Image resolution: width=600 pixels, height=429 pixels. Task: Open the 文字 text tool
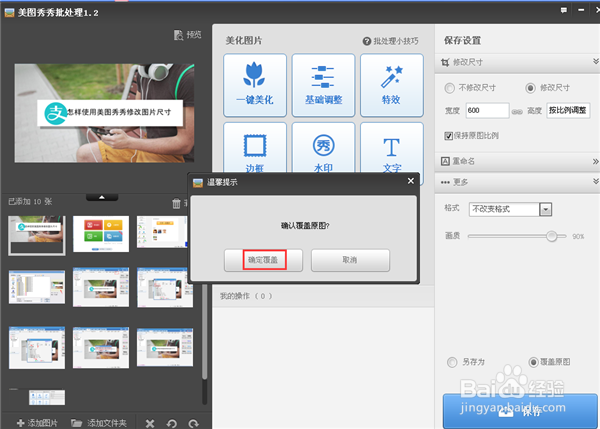point(391,148)
